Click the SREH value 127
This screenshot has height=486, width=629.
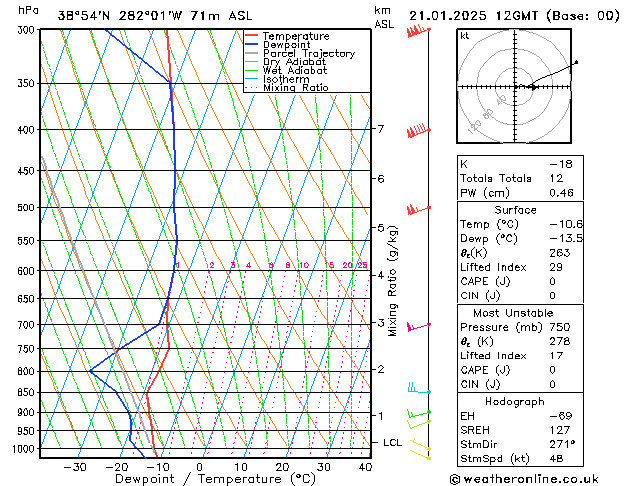point(560,430)
